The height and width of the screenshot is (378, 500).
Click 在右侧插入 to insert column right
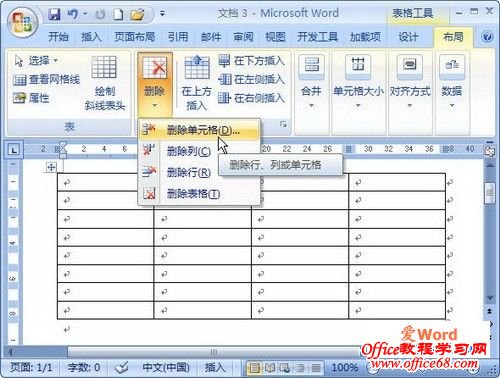pos(251,98)
